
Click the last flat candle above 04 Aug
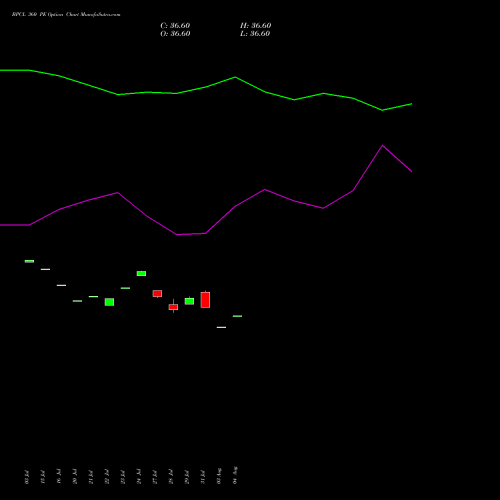(237, 316)
